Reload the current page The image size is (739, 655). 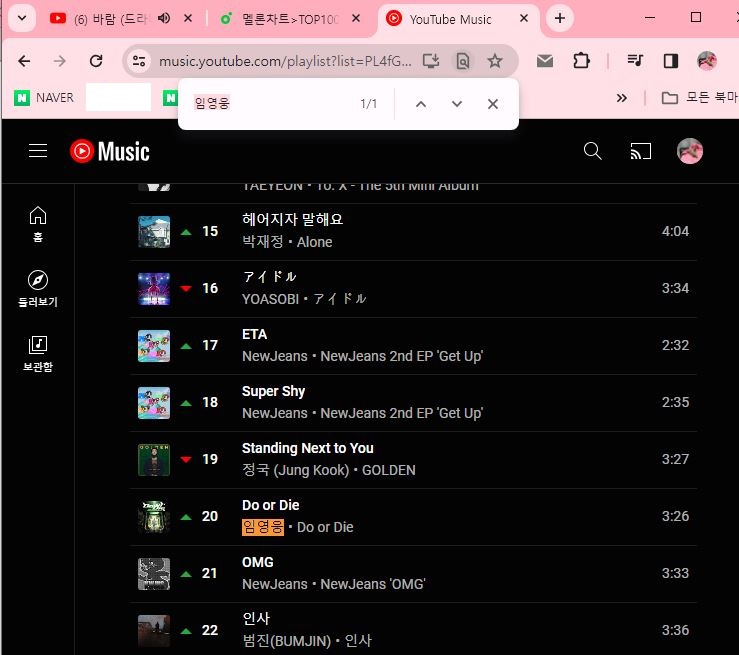click(x=96, y=61)
